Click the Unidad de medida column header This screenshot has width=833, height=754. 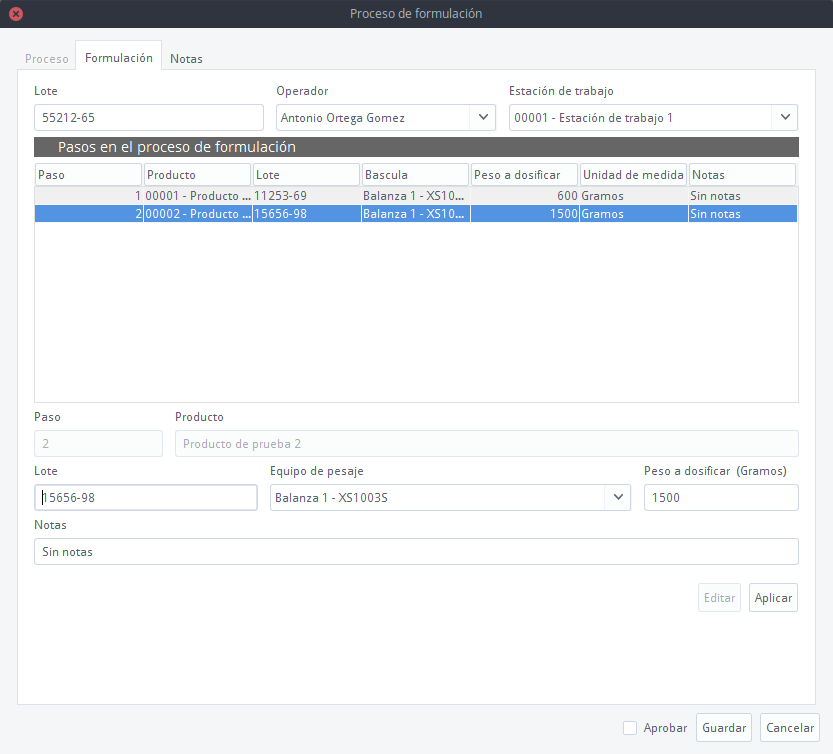(x=633, y=175)
